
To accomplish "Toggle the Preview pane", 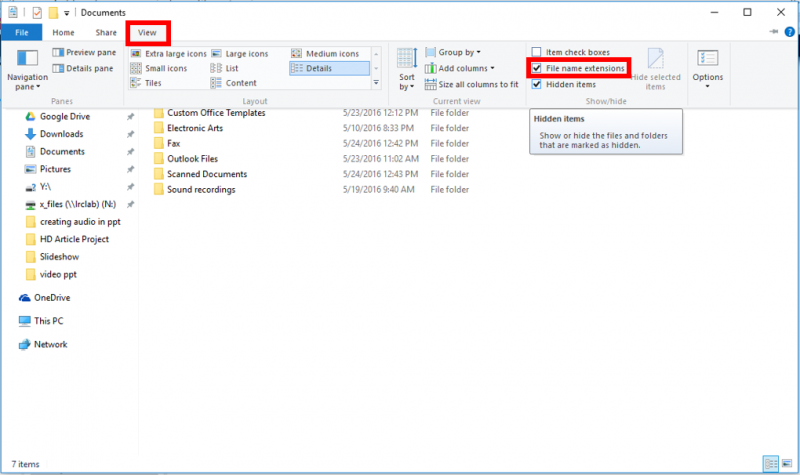I will tap(87, 52).
